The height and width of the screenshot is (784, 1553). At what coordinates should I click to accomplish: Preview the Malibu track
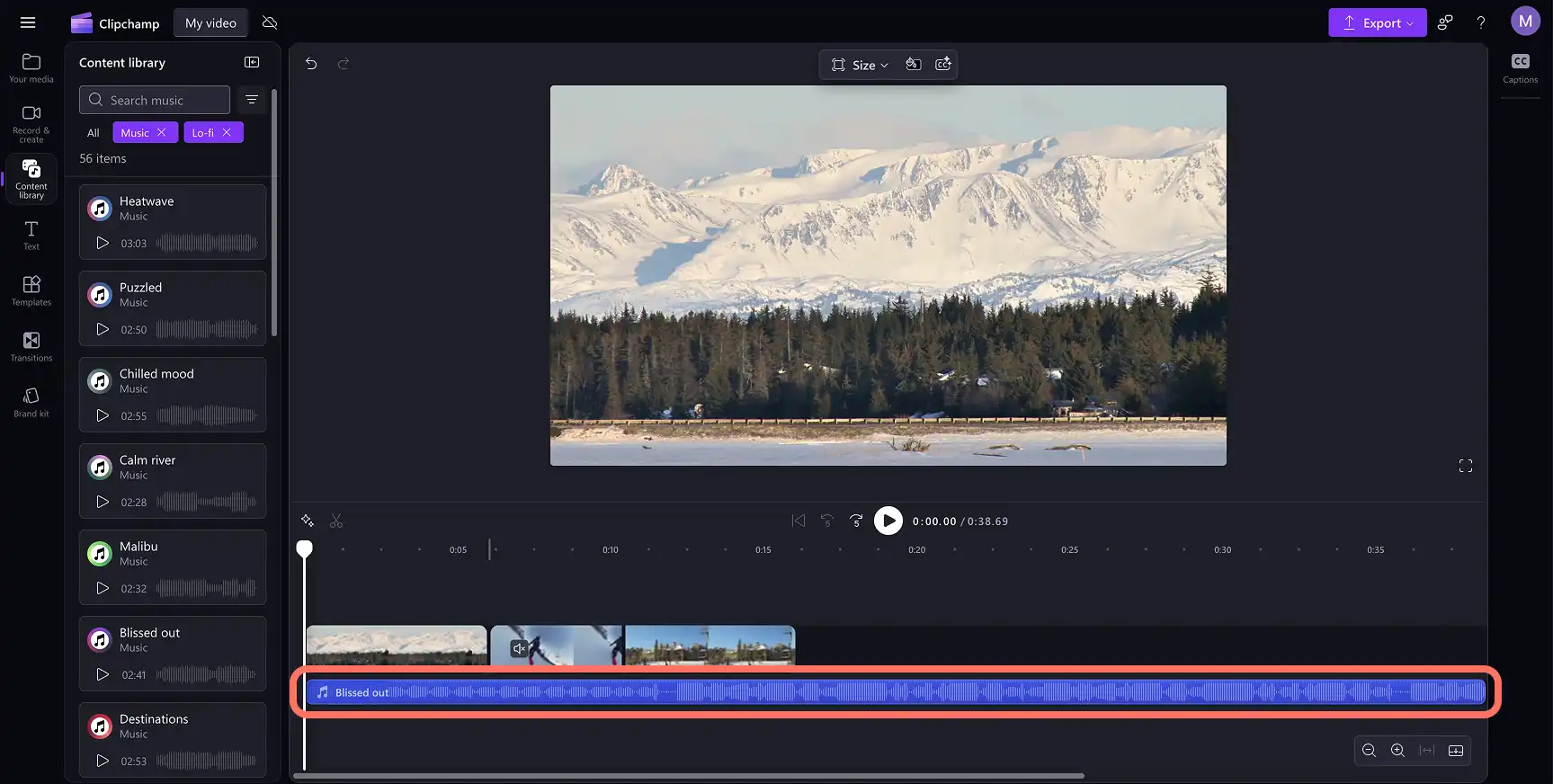(x=103, y=588)
